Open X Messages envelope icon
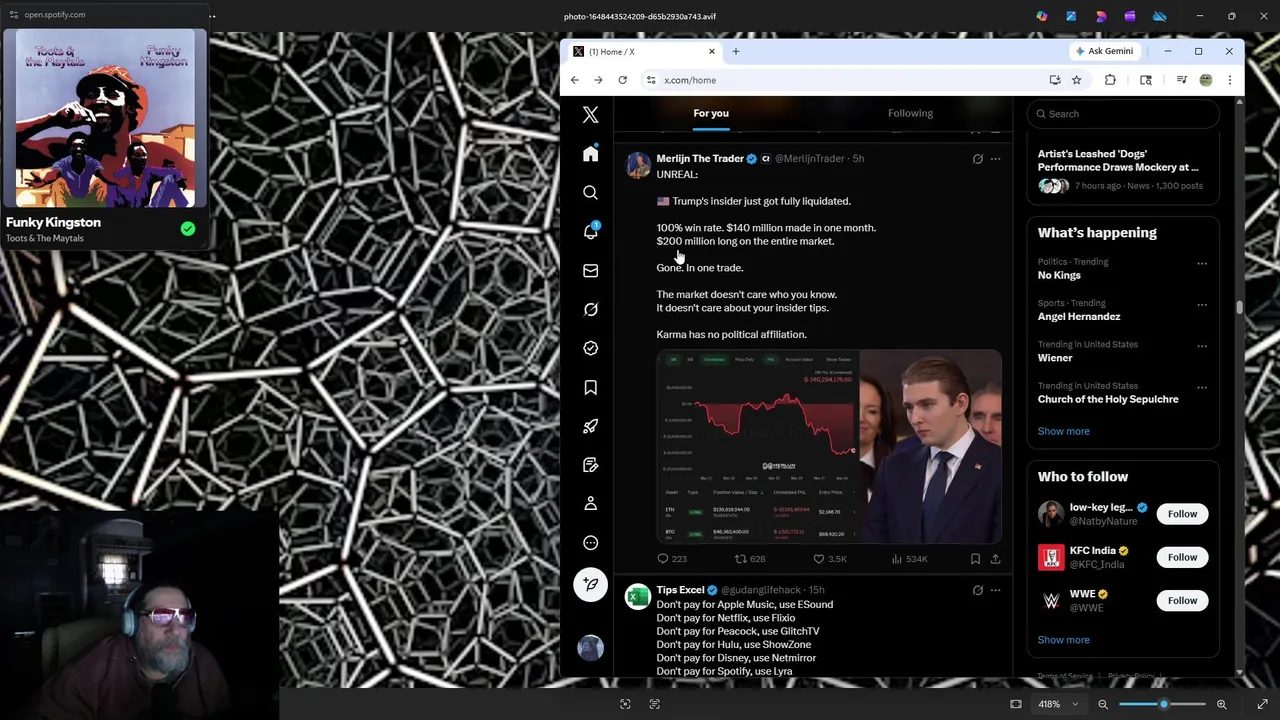 590,270
